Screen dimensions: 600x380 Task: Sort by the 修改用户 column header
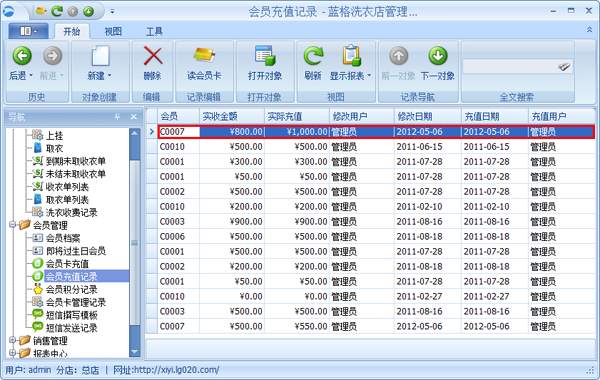click(362, 116)
